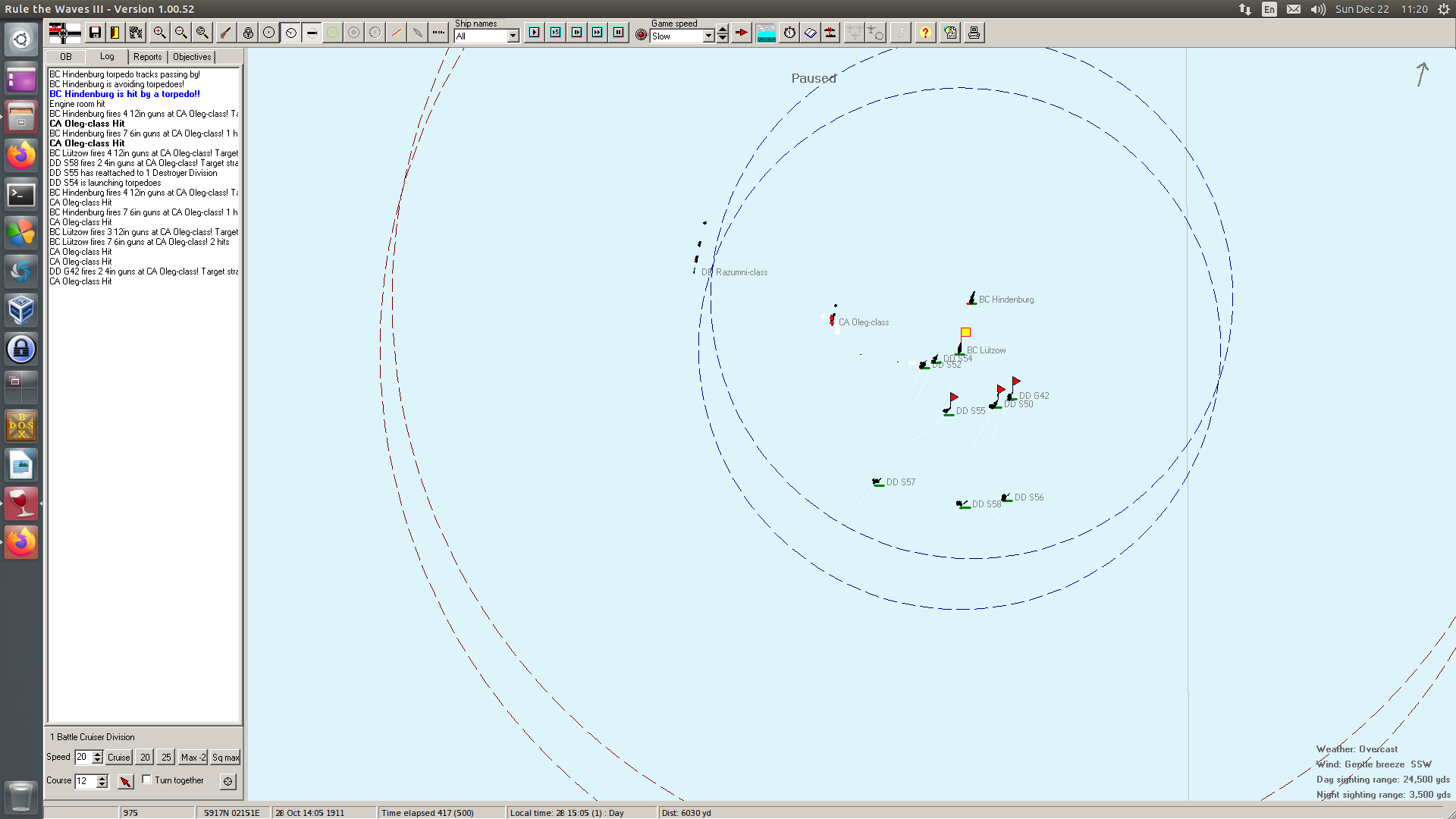Toggle the dotted track line display
Screen dimensions: 1456x819
click(x=439, y=33)
